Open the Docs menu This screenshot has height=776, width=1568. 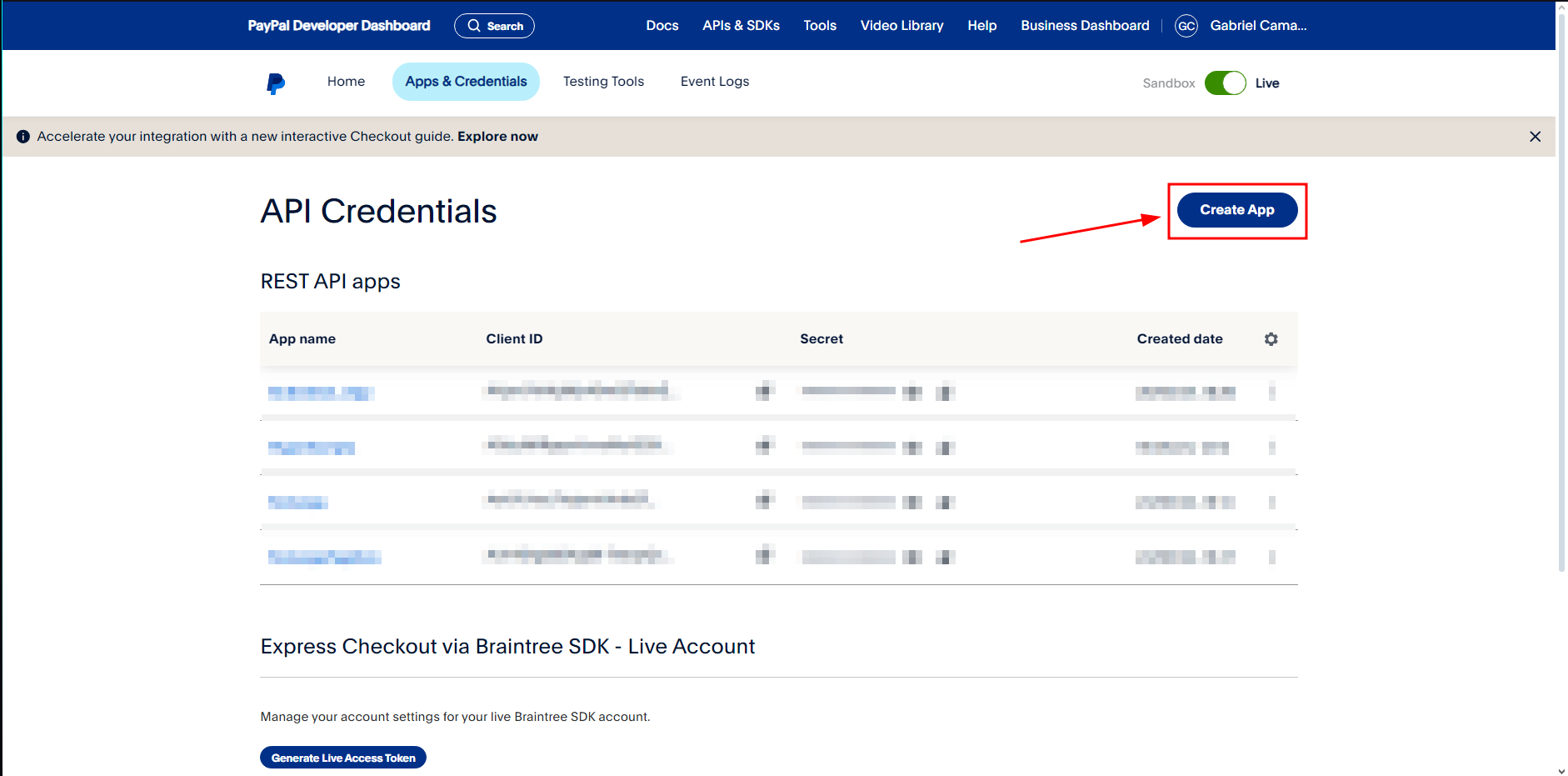click(x=662, y=26)
